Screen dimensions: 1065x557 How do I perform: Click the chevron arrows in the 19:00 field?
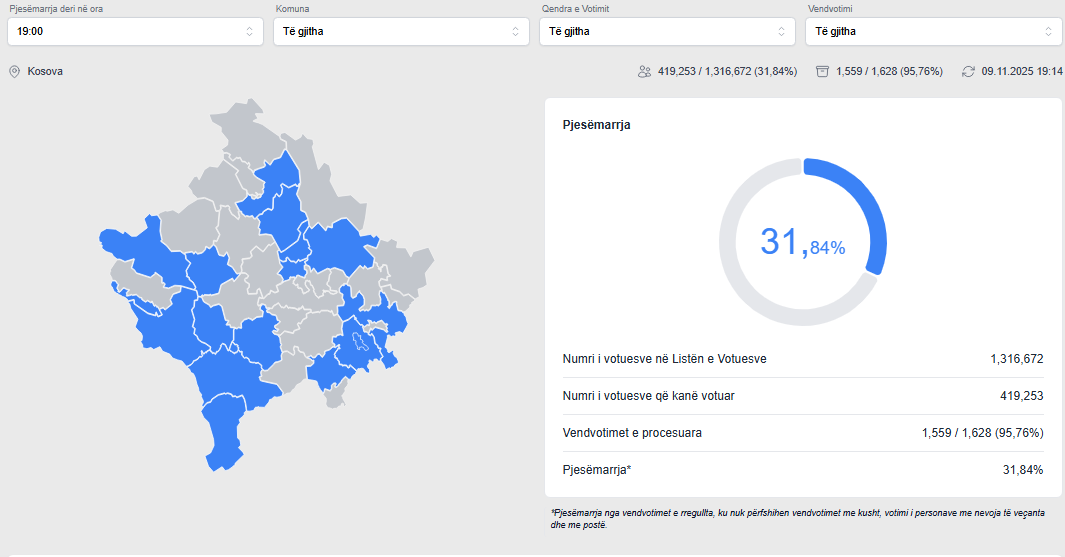click(249, 31)
